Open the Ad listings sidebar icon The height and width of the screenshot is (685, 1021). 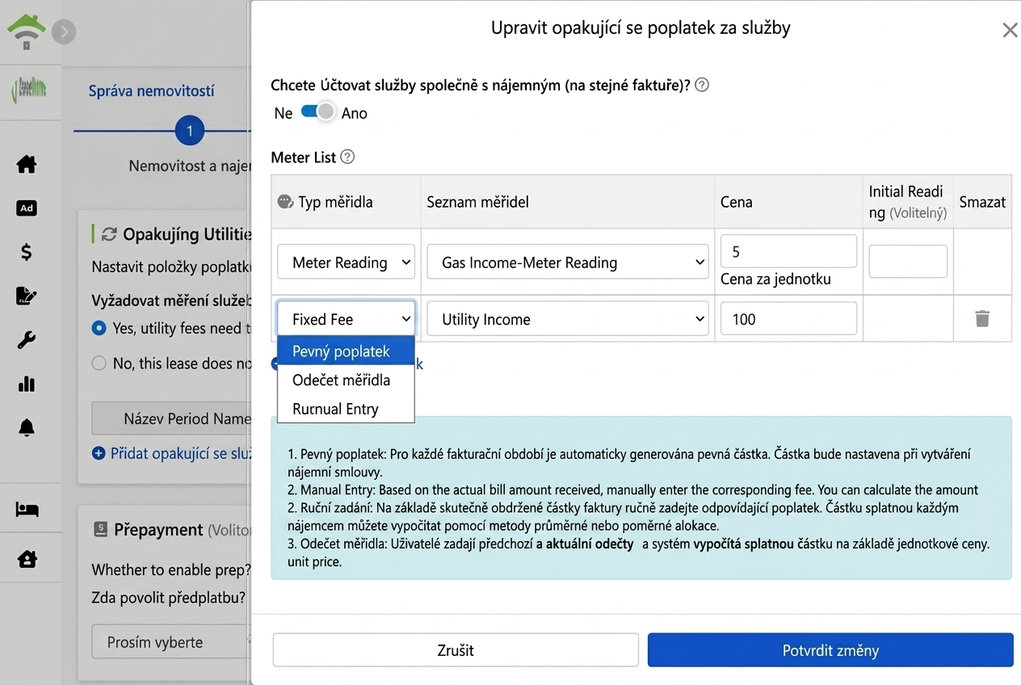click(27, 208)
